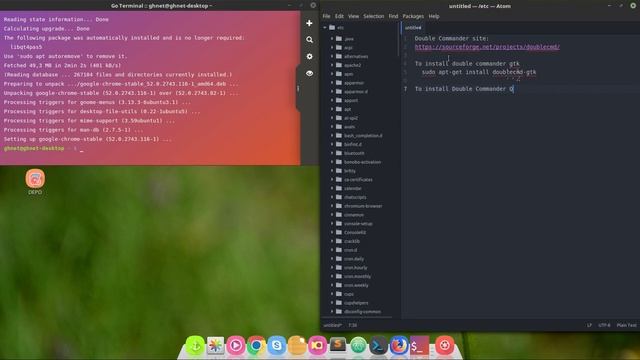640x360 pixels.
Task: Expand the apache2 folder
Action: pos(332,65)
